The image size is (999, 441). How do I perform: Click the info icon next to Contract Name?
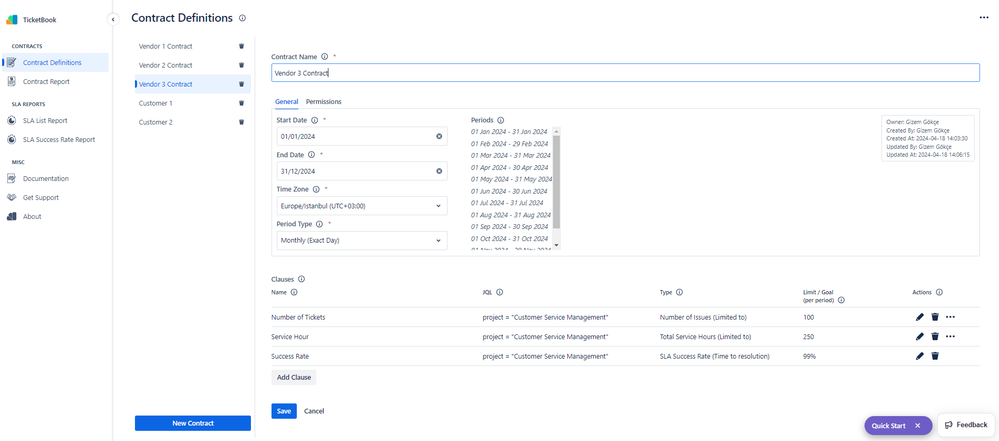[x=324, y=56]
